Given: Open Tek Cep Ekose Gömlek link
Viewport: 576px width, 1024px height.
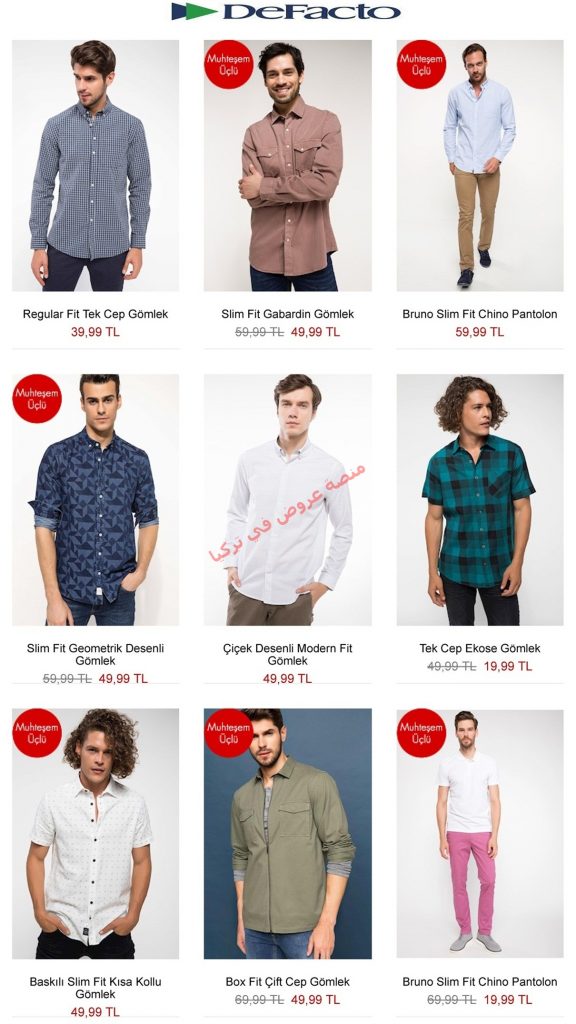Looking at the screenshot, I should click(480, 648).
